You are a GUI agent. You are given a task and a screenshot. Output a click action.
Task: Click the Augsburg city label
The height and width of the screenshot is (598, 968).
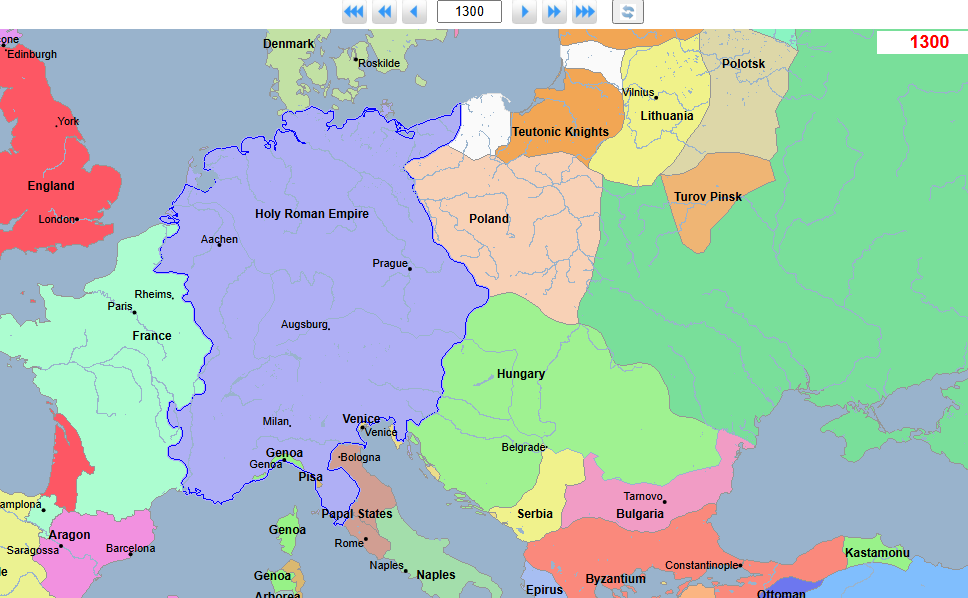click(x=304, y=325)
